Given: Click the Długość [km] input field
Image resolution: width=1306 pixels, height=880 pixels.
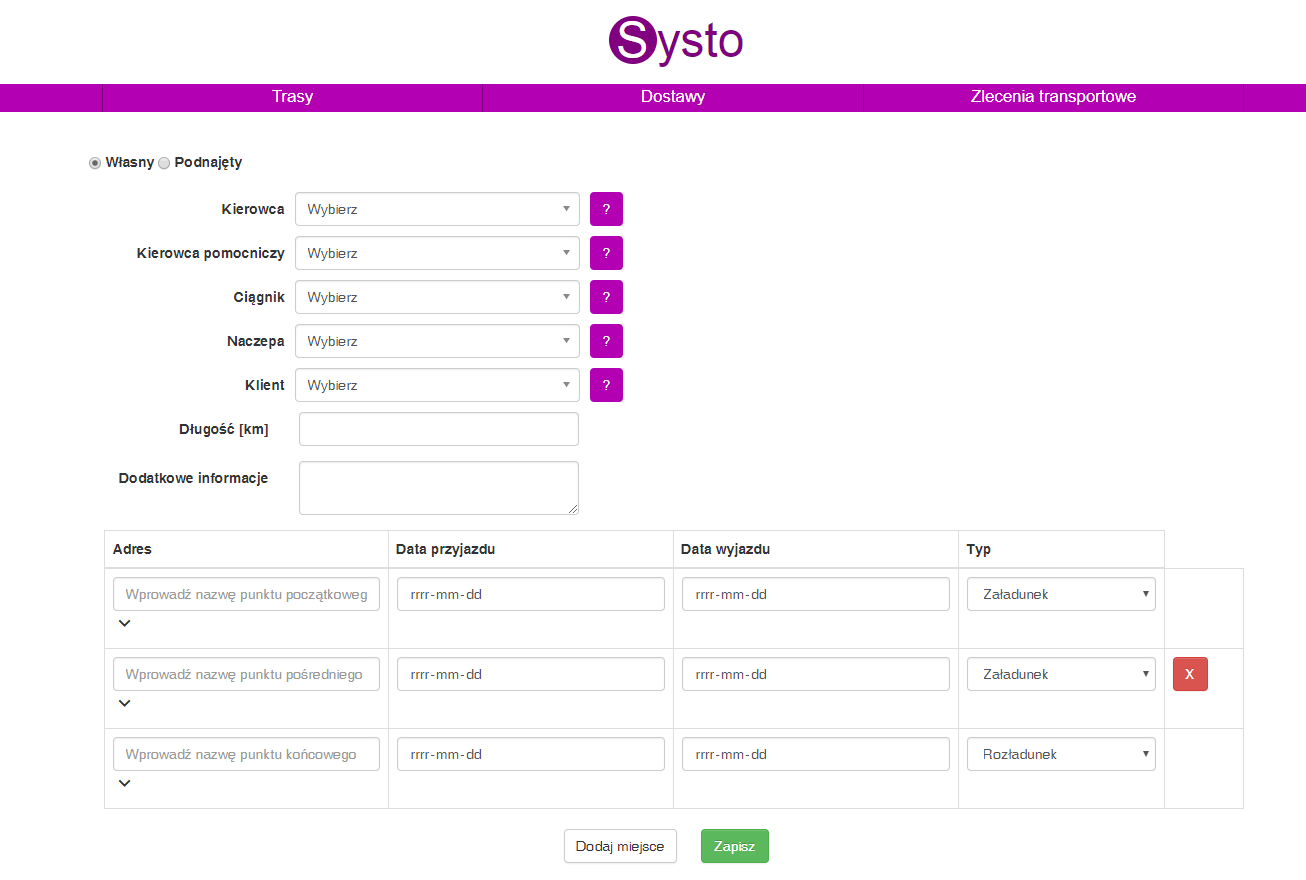Looking at the screenshot, I should click(x=438, y=430).
